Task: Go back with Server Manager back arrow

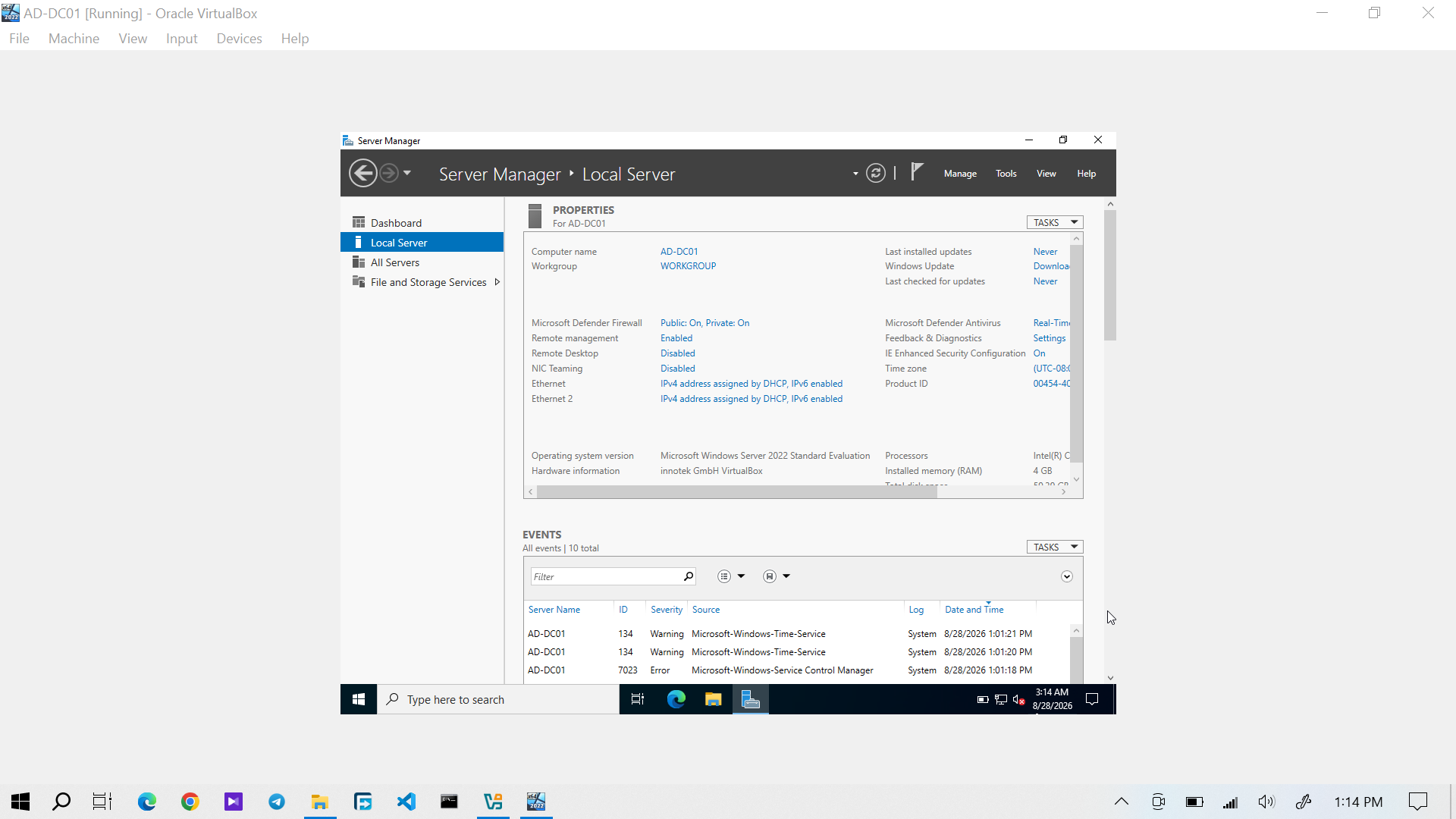Action: (x=363, y=173)
